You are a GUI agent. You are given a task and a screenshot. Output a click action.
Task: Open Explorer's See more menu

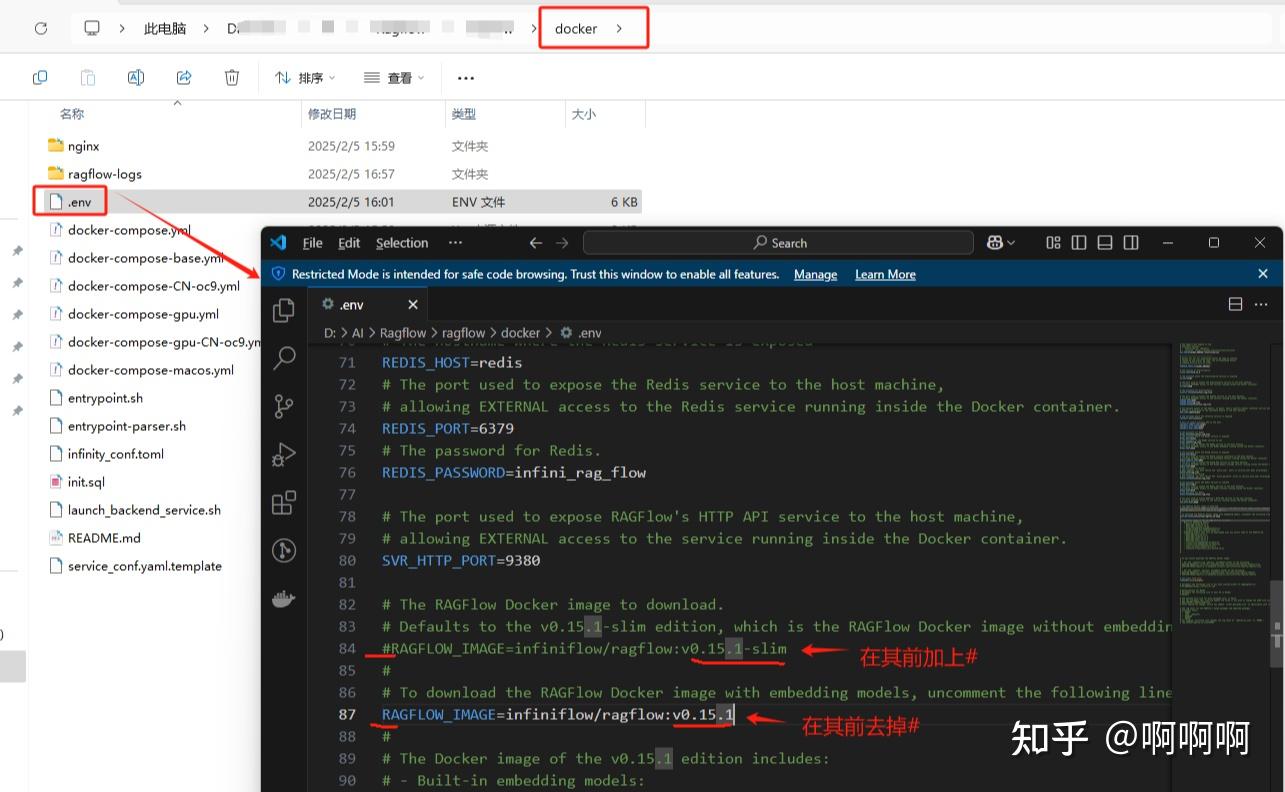[465, 77]
